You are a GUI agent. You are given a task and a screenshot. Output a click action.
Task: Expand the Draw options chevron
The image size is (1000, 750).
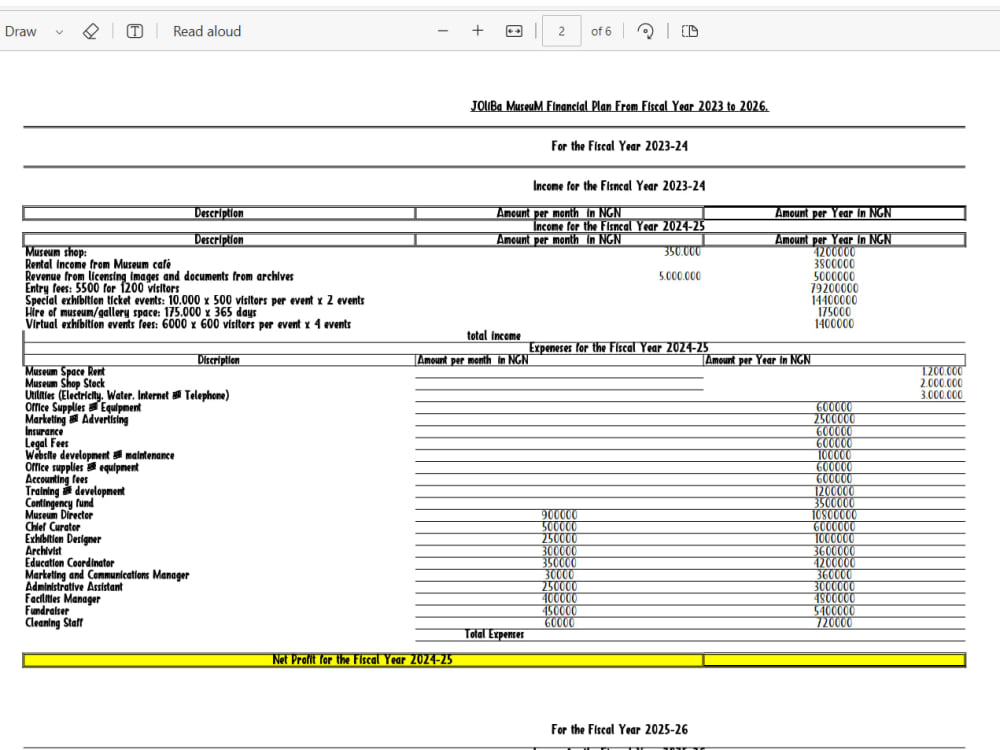(59, 32)
